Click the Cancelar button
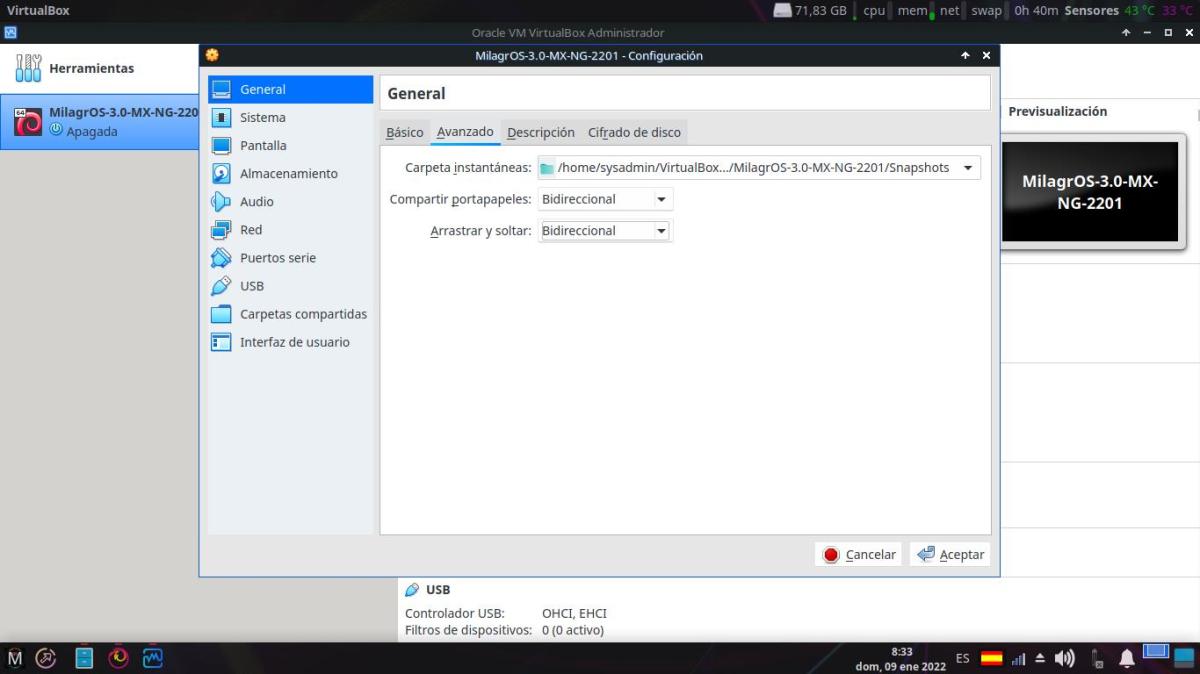Screen dimensions: 1200x674 point(859,554)
